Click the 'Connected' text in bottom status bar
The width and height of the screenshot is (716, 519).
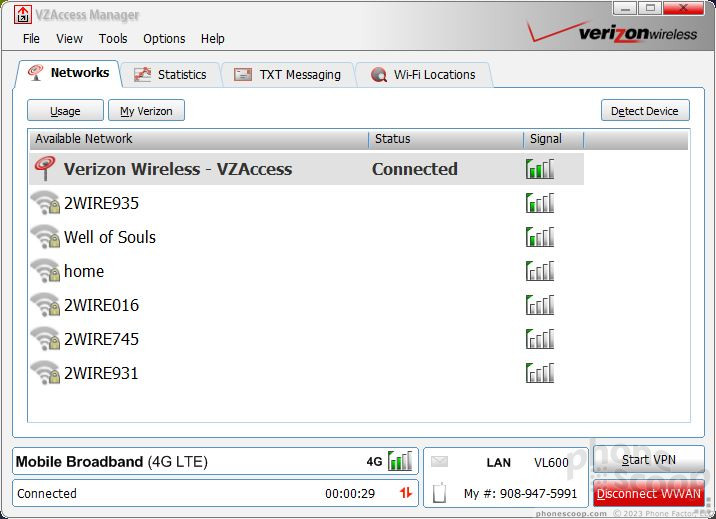[x=47, y=493]
